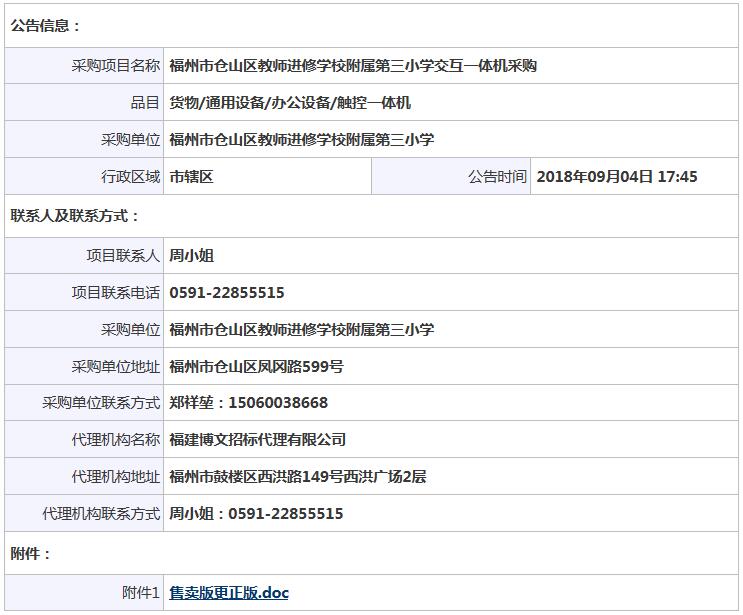The width and height of the screenshot is (743, 615).
Task: Click the 品目 label cell
Action: [x=84, y=102]
